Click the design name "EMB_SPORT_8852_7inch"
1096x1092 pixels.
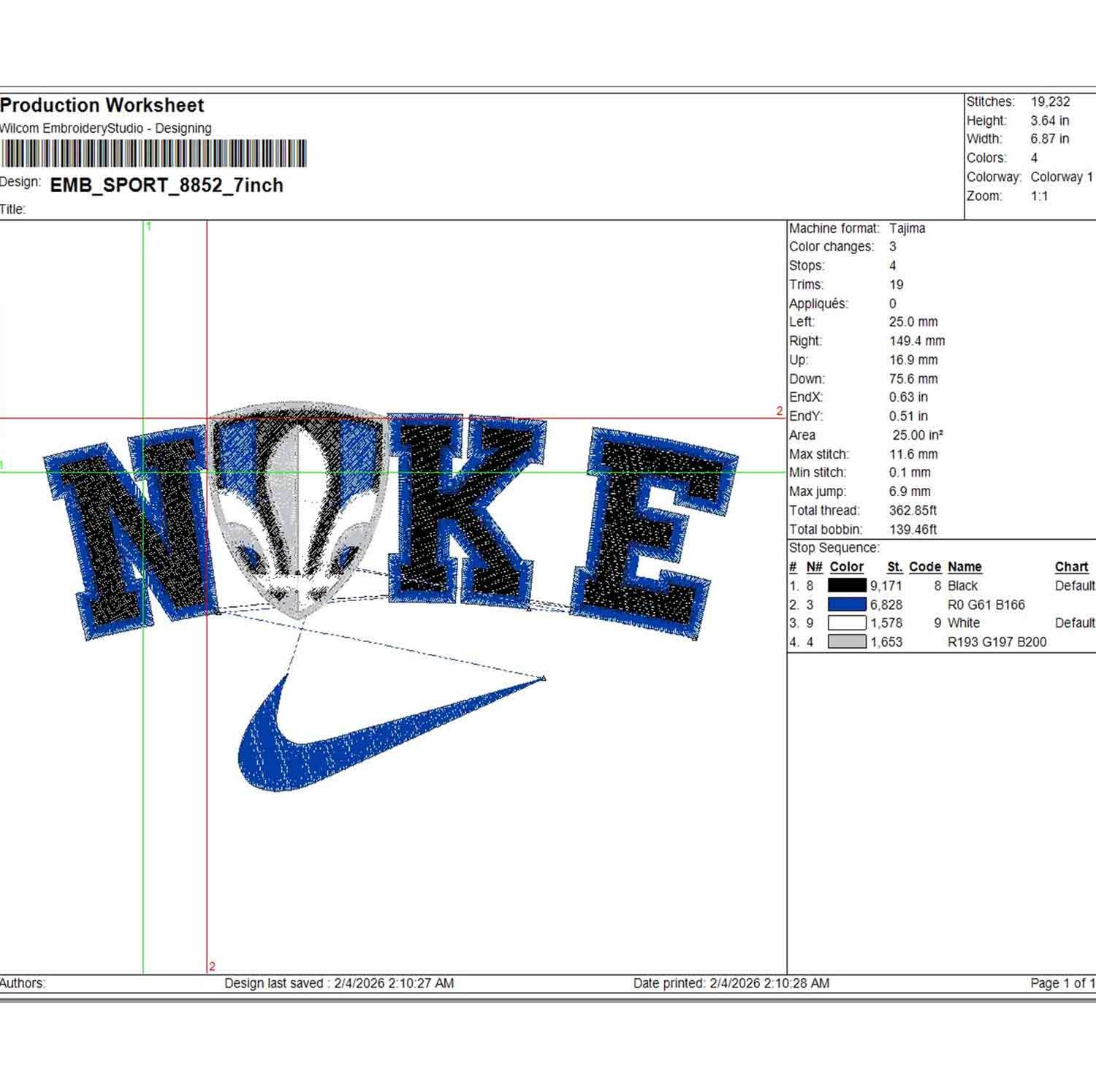[x=167, y=186]
